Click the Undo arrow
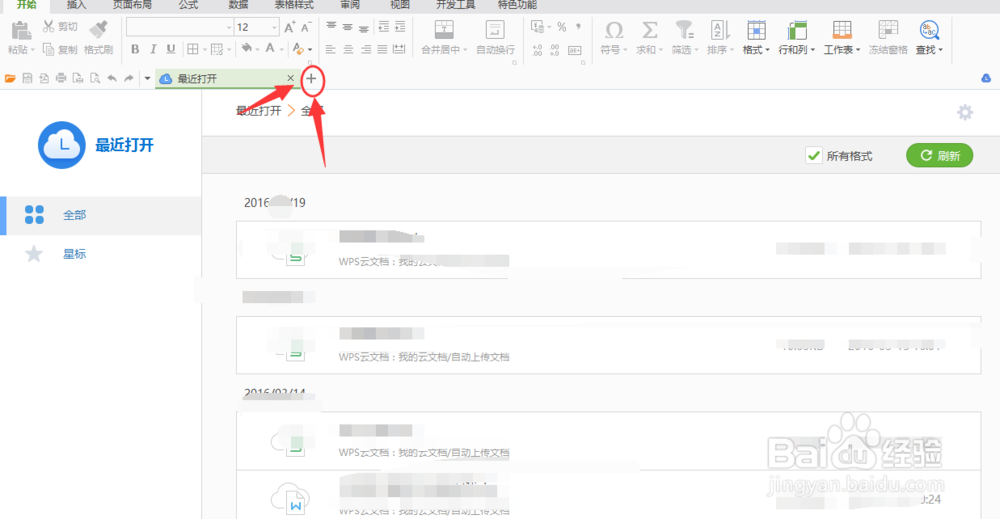 (112, 78)
